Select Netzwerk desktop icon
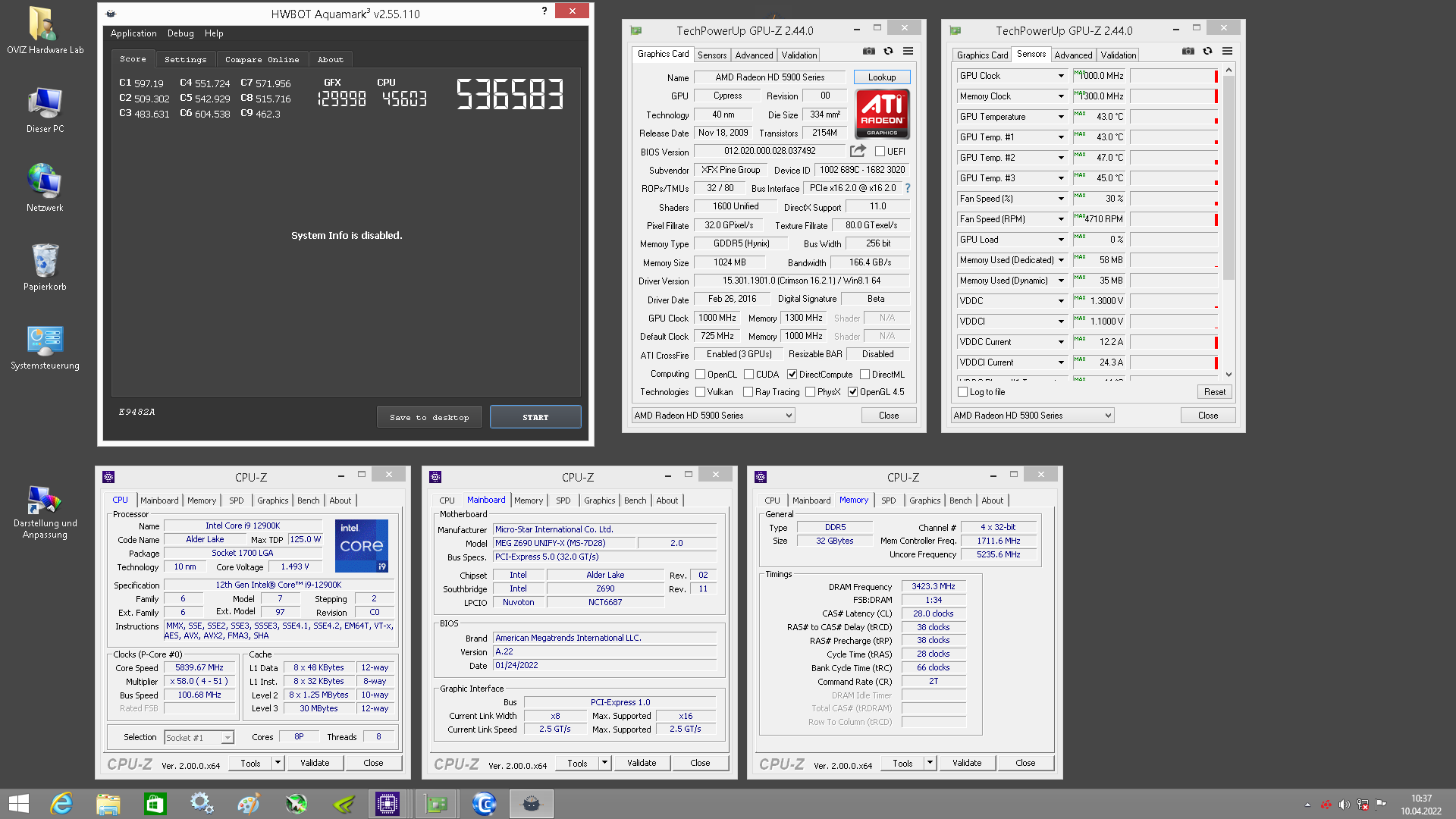 (45, 188)
